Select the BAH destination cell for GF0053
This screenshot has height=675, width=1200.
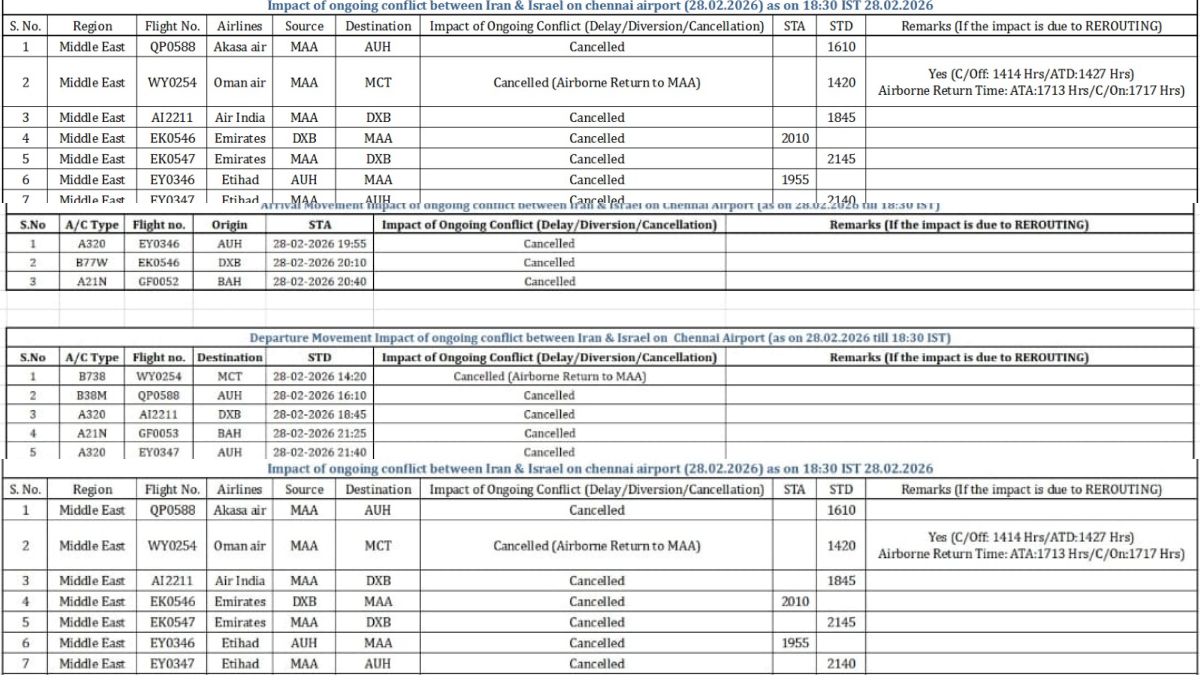229,433
